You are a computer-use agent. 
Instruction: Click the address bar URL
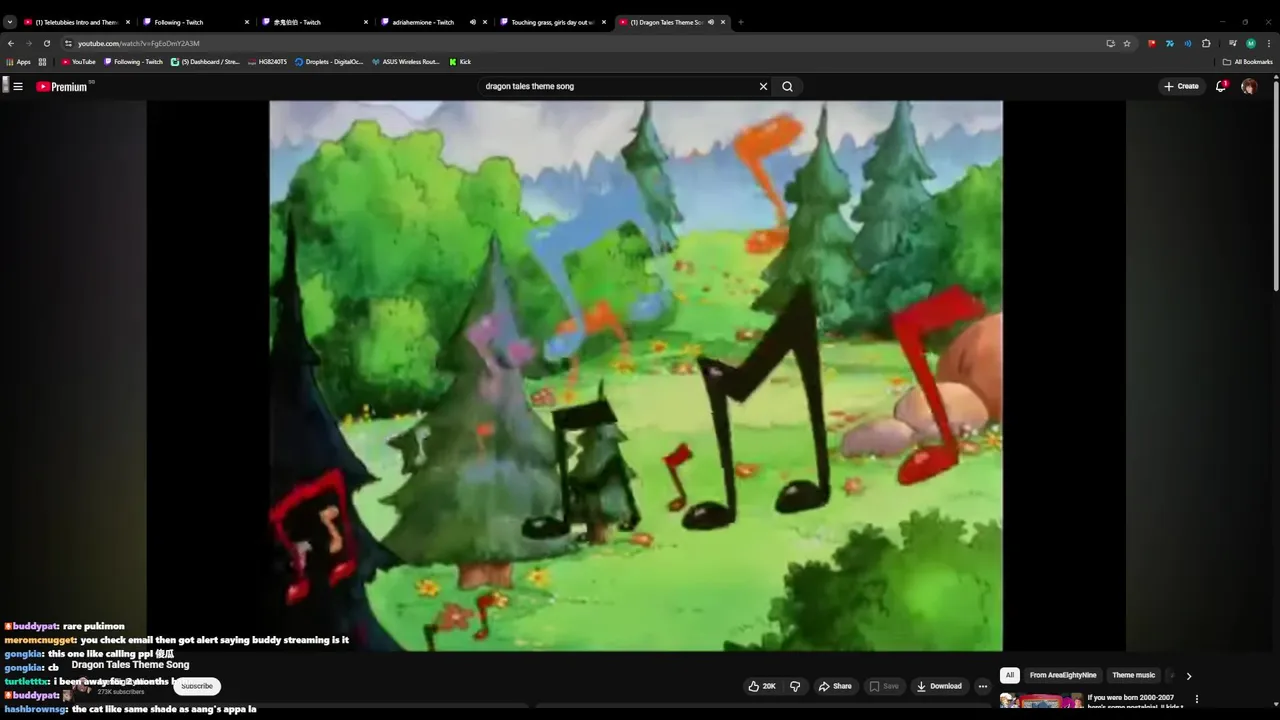tap(139, 43)
